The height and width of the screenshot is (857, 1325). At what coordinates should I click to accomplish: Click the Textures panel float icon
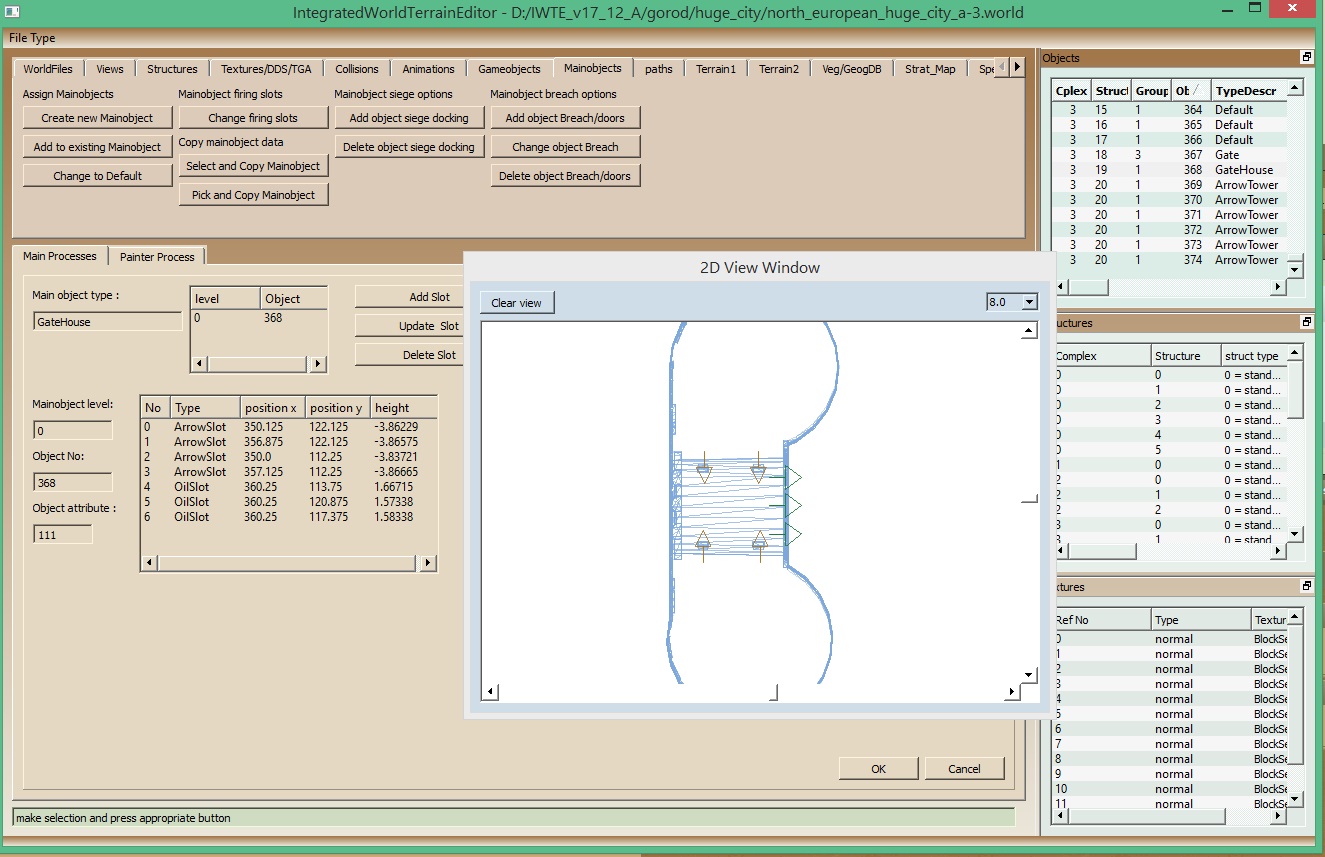point(1306,587)
